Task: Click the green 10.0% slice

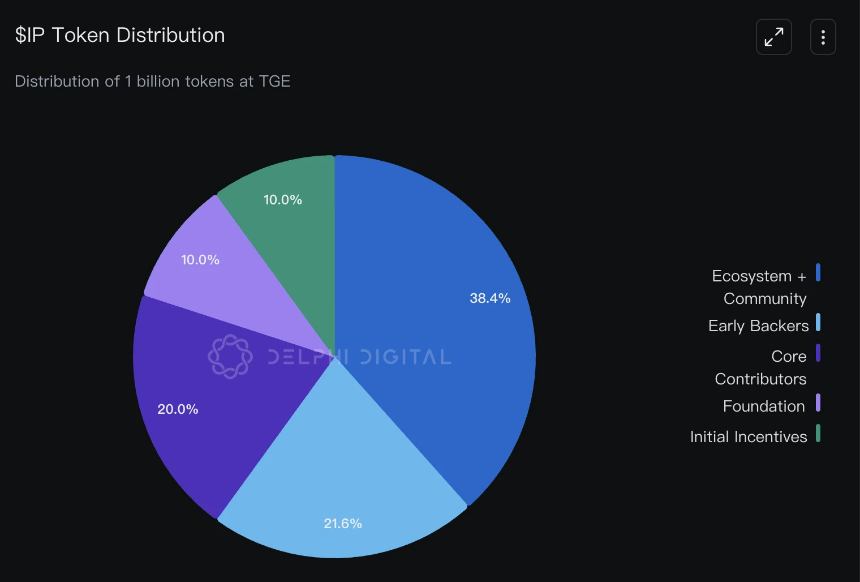Action: [x=285, y=205]
